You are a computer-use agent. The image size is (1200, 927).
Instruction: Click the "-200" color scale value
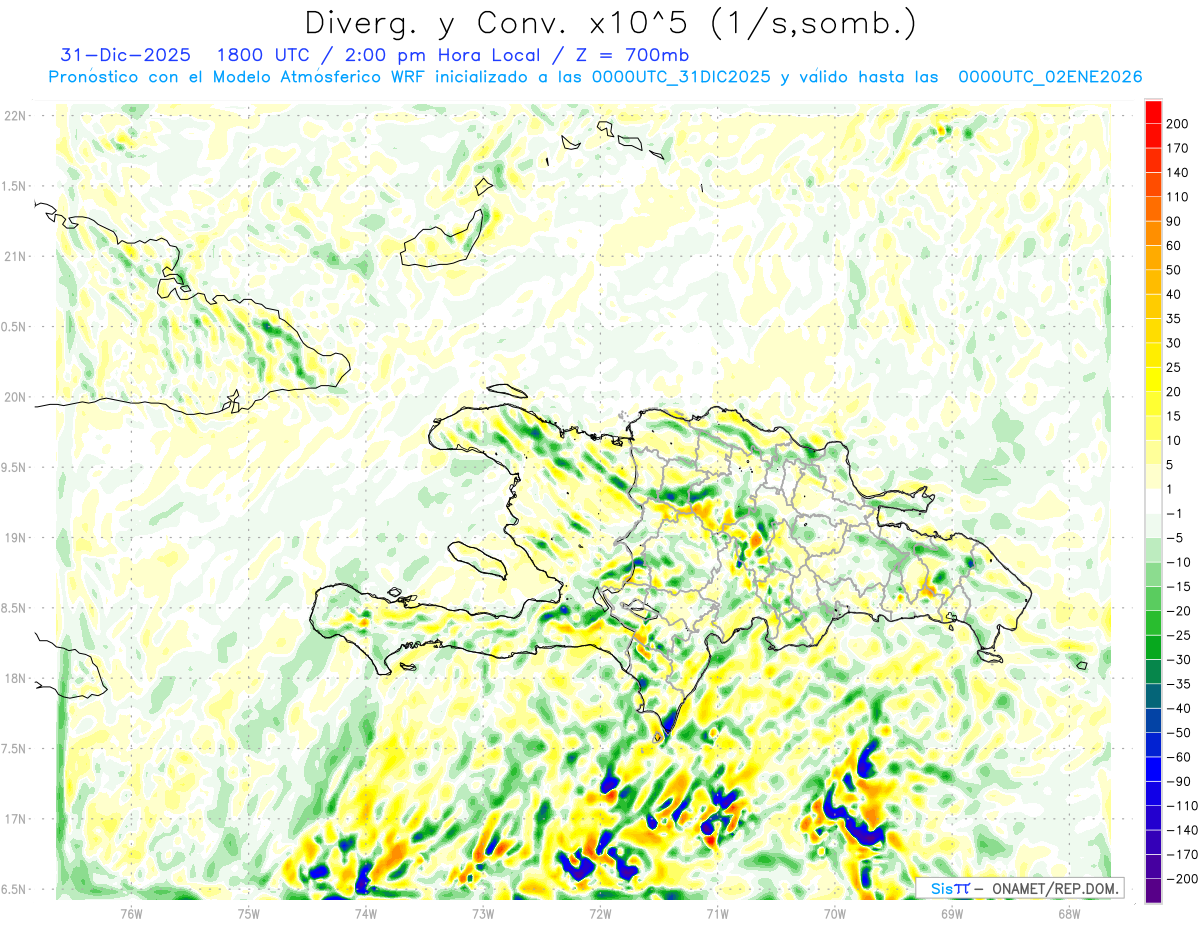1180,879
